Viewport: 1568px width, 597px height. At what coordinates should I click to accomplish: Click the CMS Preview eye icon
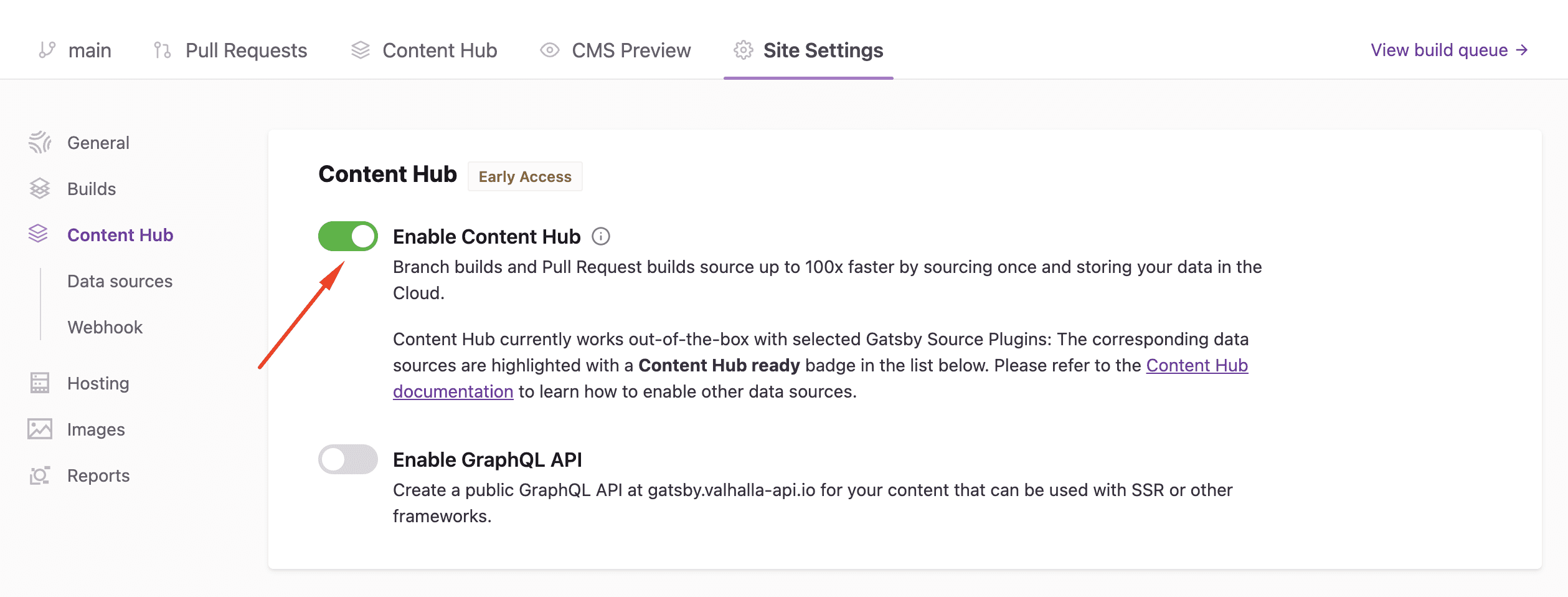pyautogui.click(x=549, y=50)
